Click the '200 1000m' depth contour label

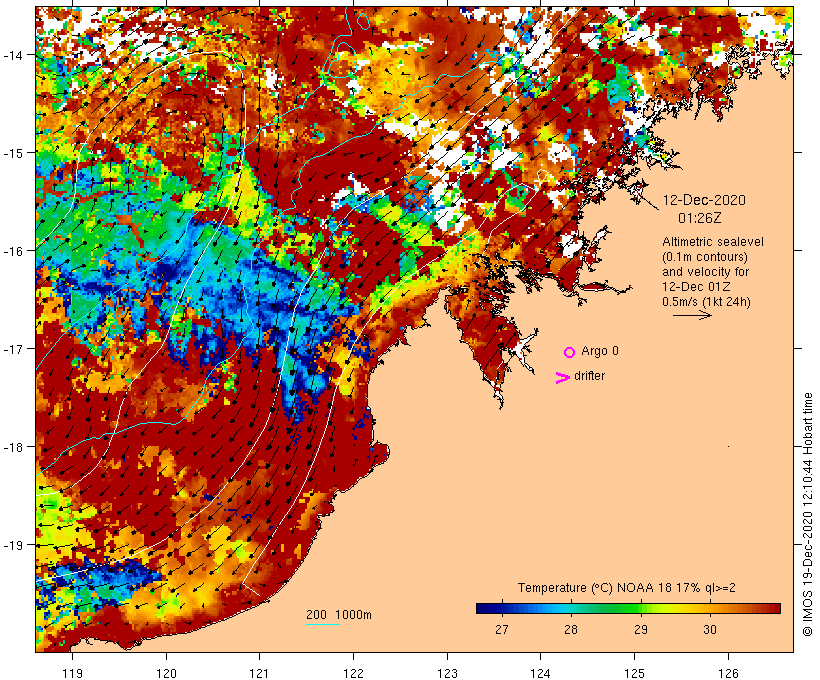(339, 615)
